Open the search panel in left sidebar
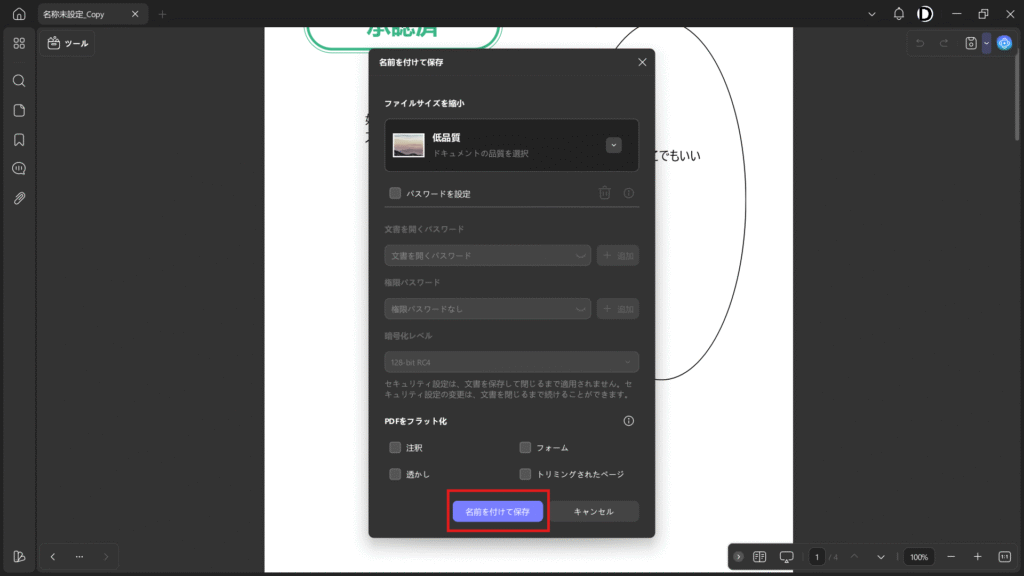Screen dimensions: 1024x576 pyautogui.click(x=19, y=81)
